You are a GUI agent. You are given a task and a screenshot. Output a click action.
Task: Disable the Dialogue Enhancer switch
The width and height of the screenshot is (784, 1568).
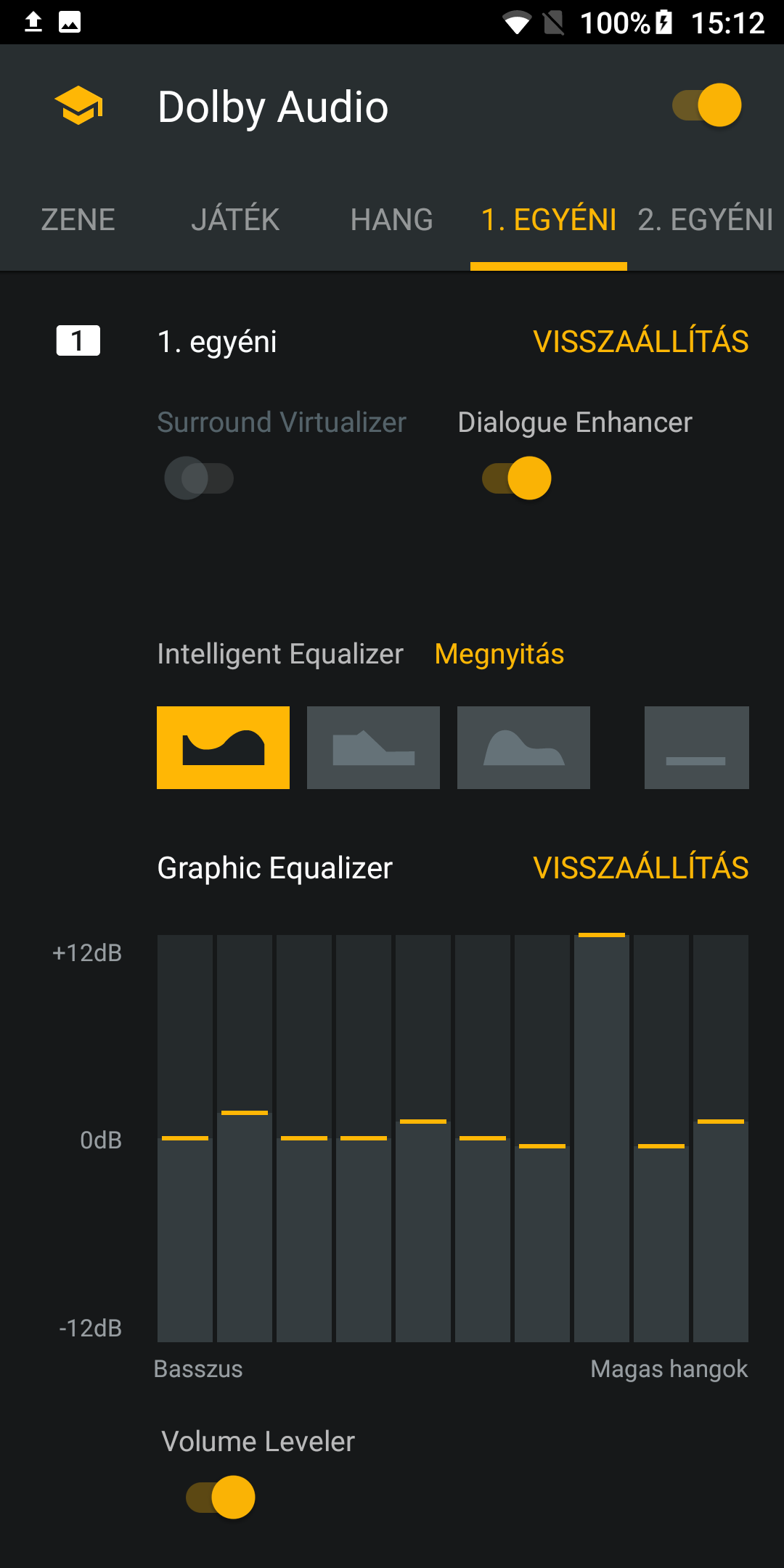[517, 478]
